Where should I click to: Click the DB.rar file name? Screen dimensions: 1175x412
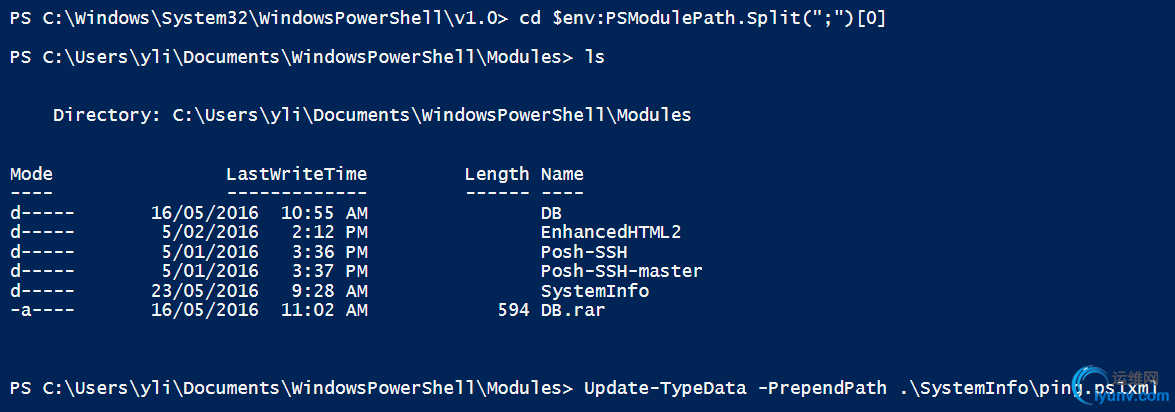(572, 310)
